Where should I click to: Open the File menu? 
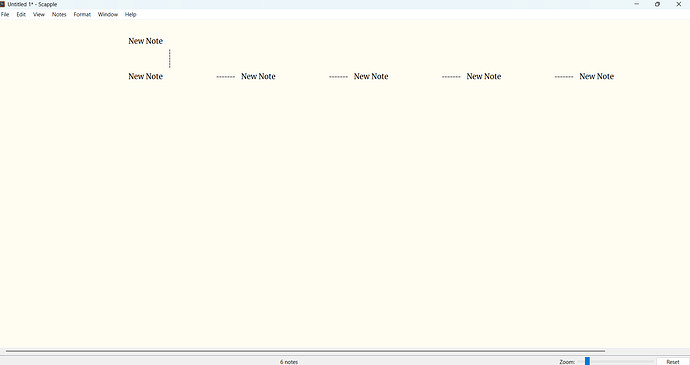5,15
